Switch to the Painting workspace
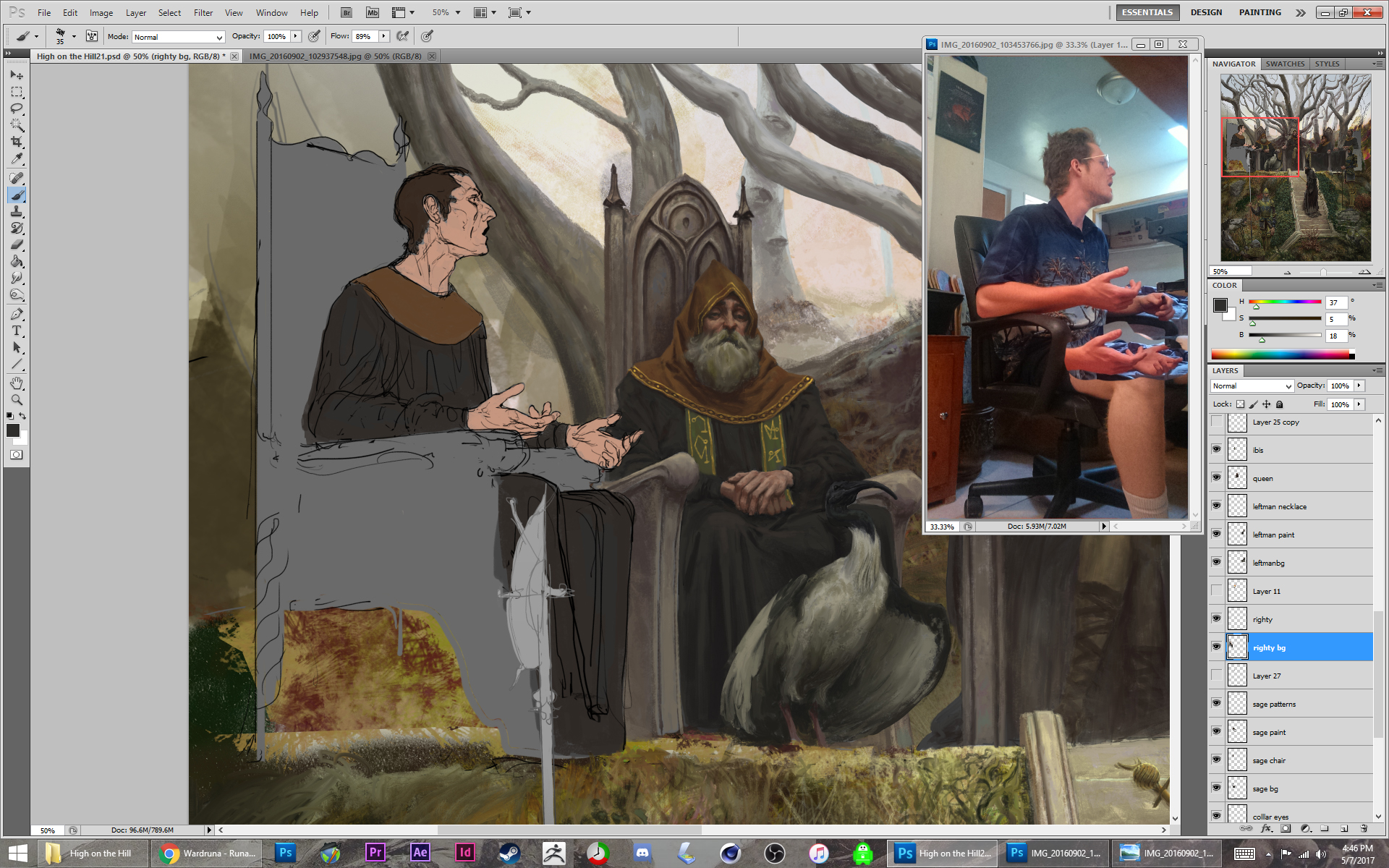This screenshot has height=868, width=1389. point(1260,12)
